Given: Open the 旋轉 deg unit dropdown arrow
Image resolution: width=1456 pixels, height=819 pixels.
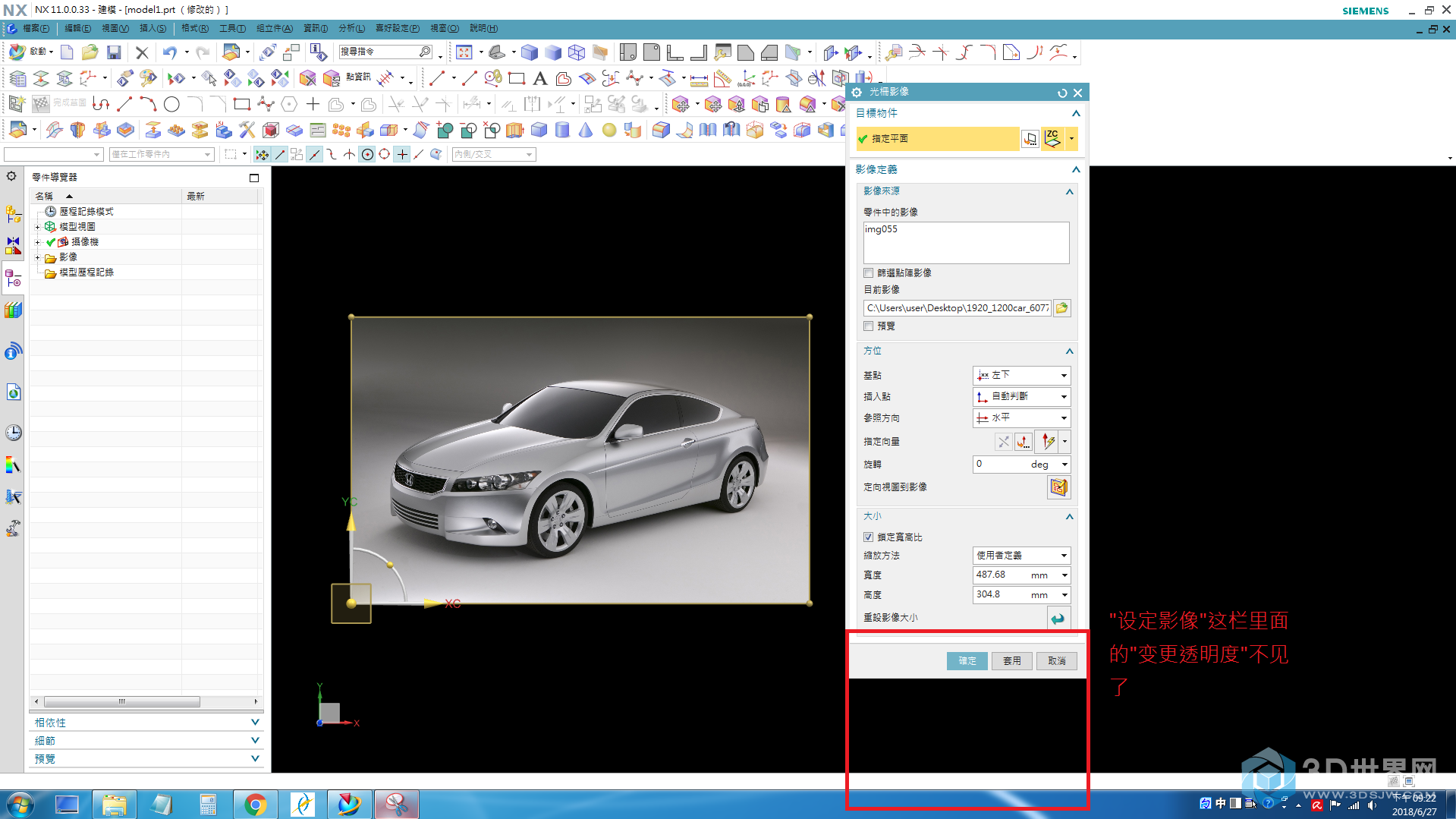Looking at the screenshot, I should [x=1064, y=465].
